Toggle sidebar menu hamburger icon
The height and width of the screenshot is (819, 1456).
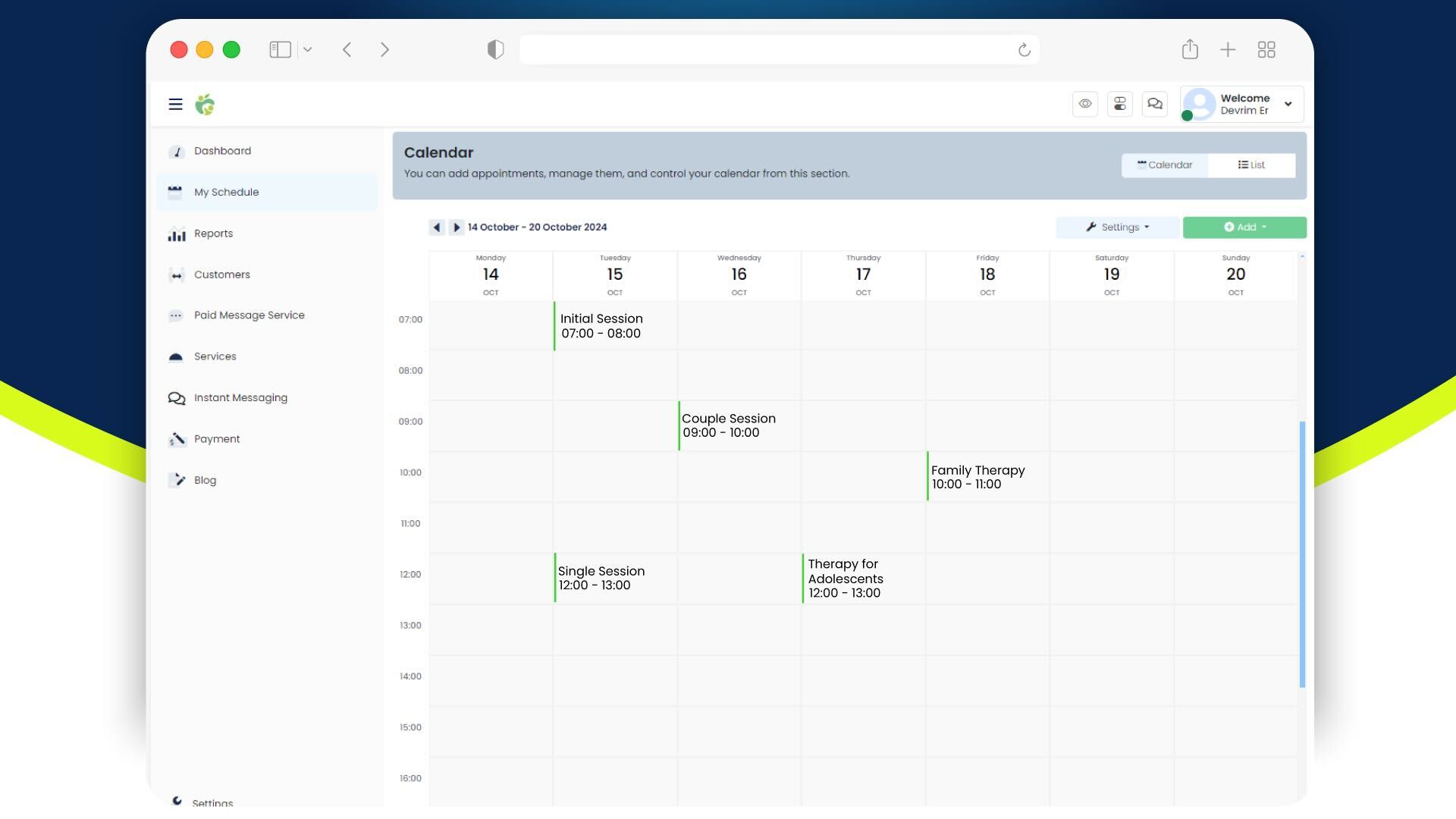(x=175, y=104)
